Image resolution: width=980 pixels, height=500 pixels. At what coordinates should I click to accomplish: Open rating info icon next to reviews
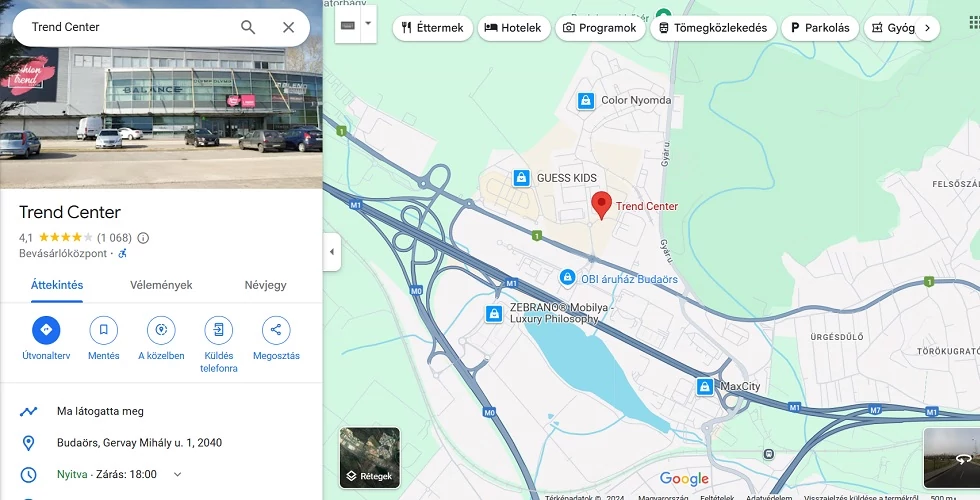[x=143, y=238]
